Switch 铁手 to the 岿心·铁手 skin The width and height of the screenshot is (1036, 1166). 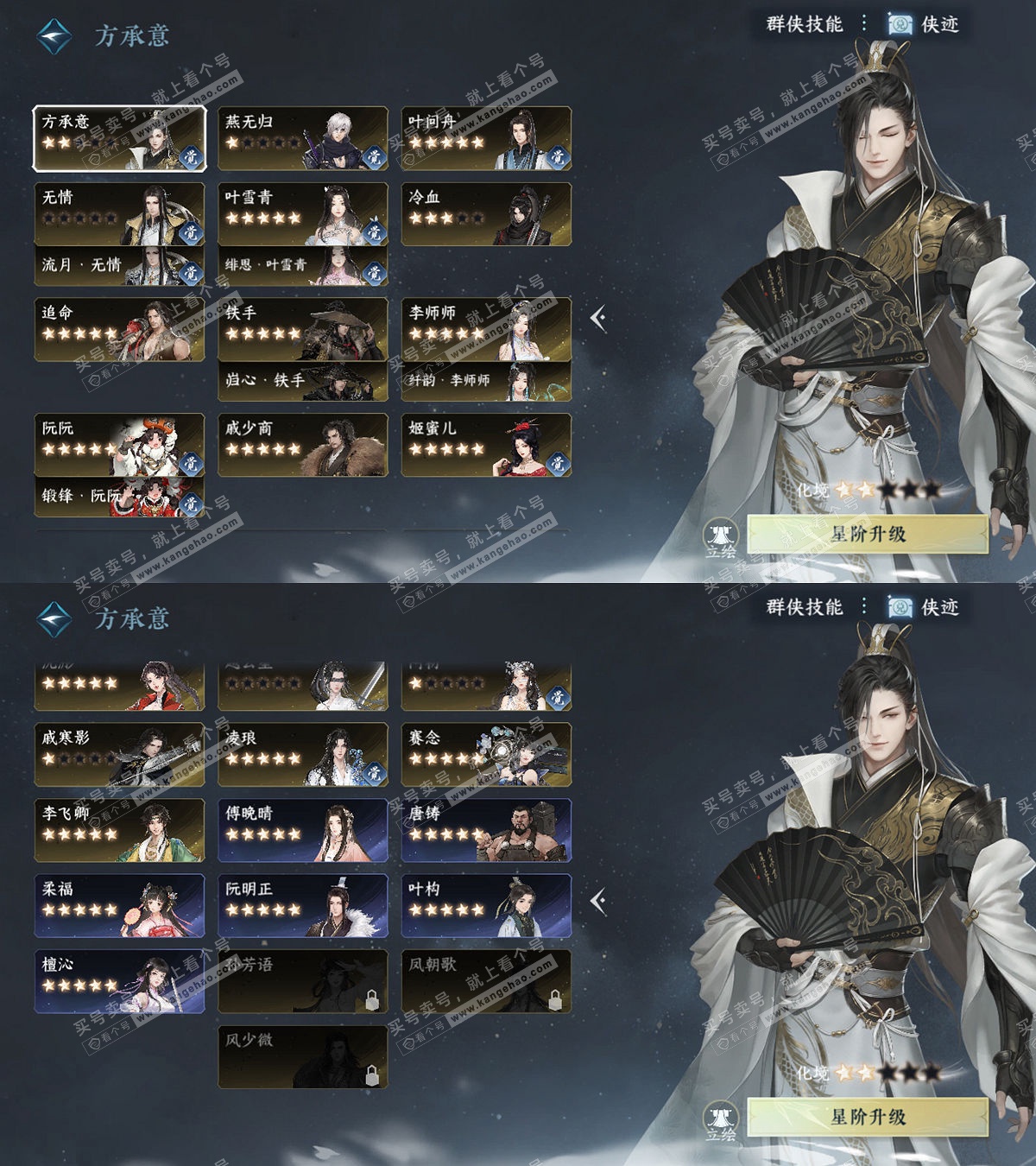pyautogui.click(x=303, y=381)
